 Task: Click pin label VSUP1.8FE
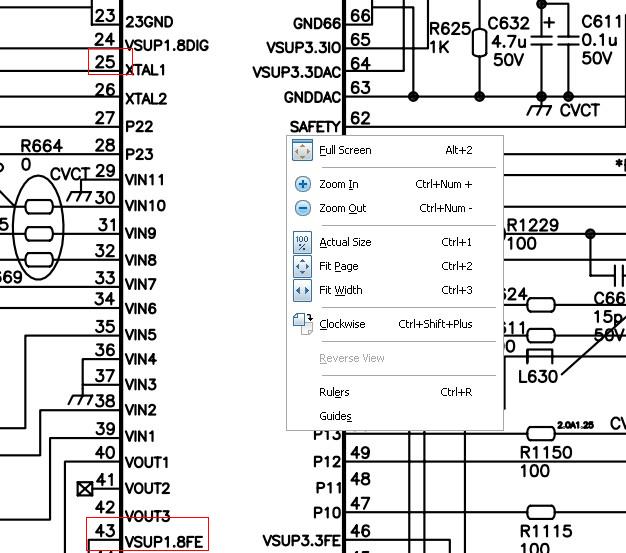click(164, 542)
